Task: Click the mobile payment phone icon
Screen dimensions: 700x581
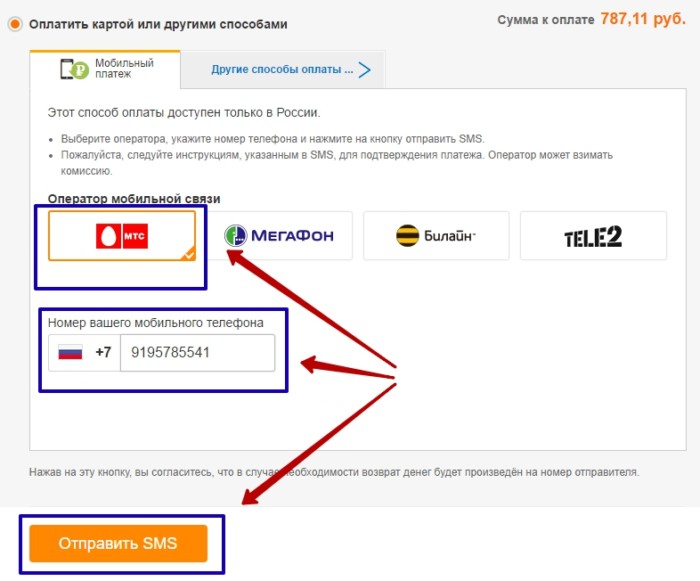Action: pos(72,69)
